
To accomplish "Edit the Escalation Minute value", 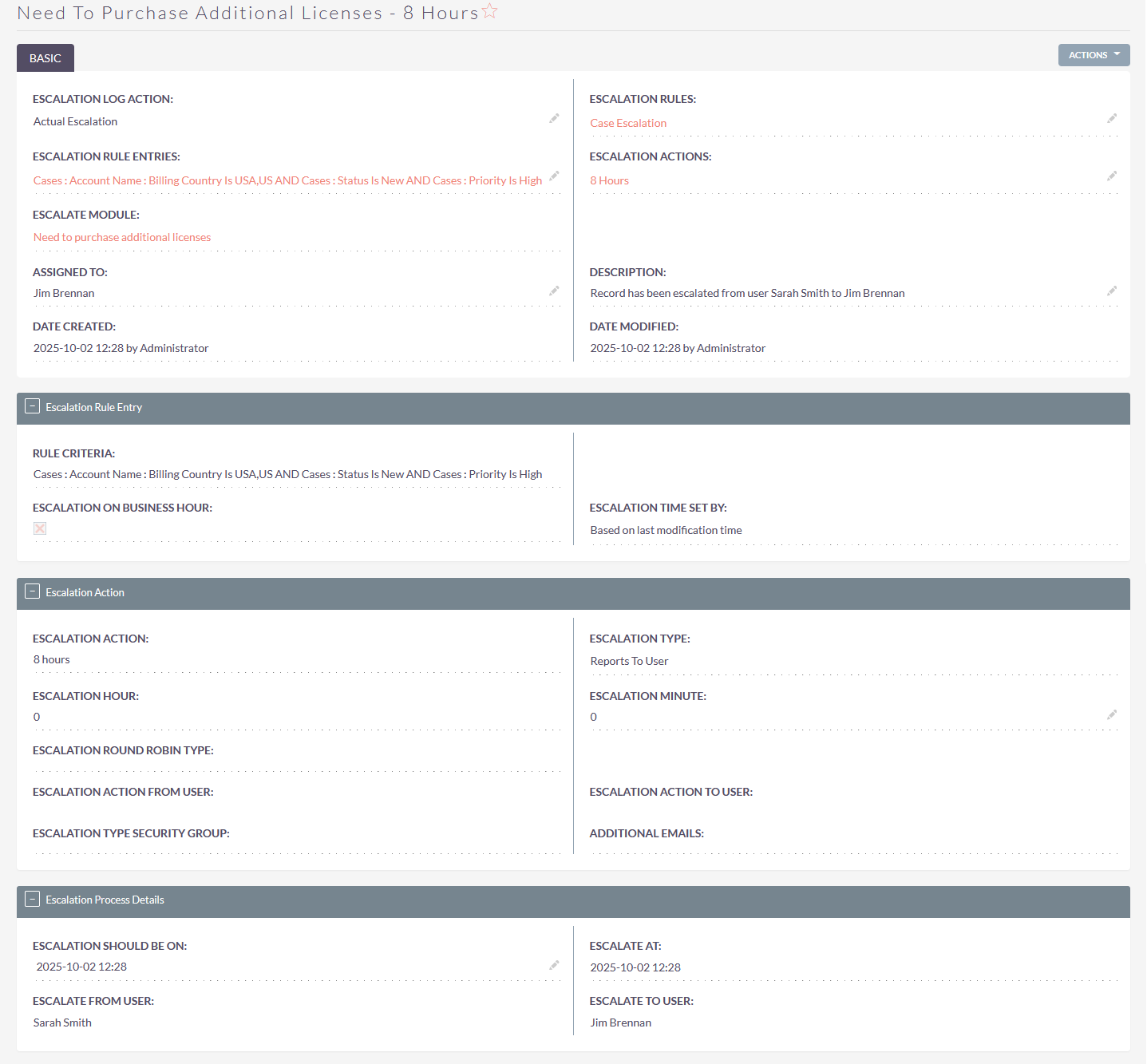I will [x=1112, y=714].
